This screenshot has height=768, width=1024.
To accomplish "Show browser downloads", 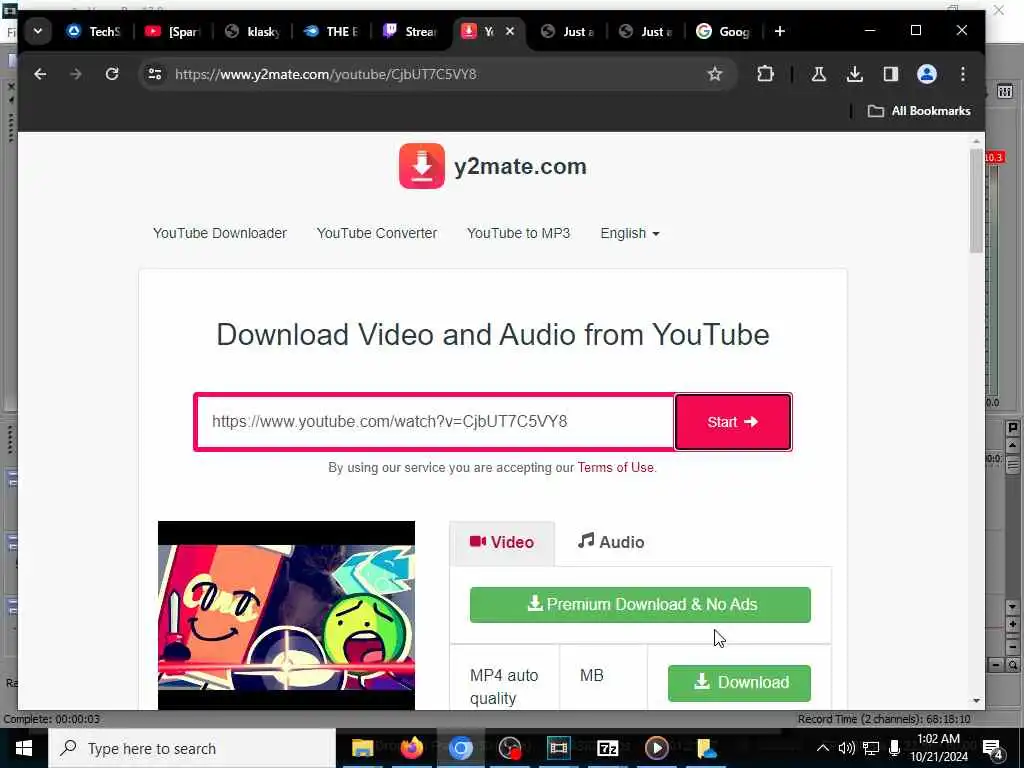I will point(854,74).
